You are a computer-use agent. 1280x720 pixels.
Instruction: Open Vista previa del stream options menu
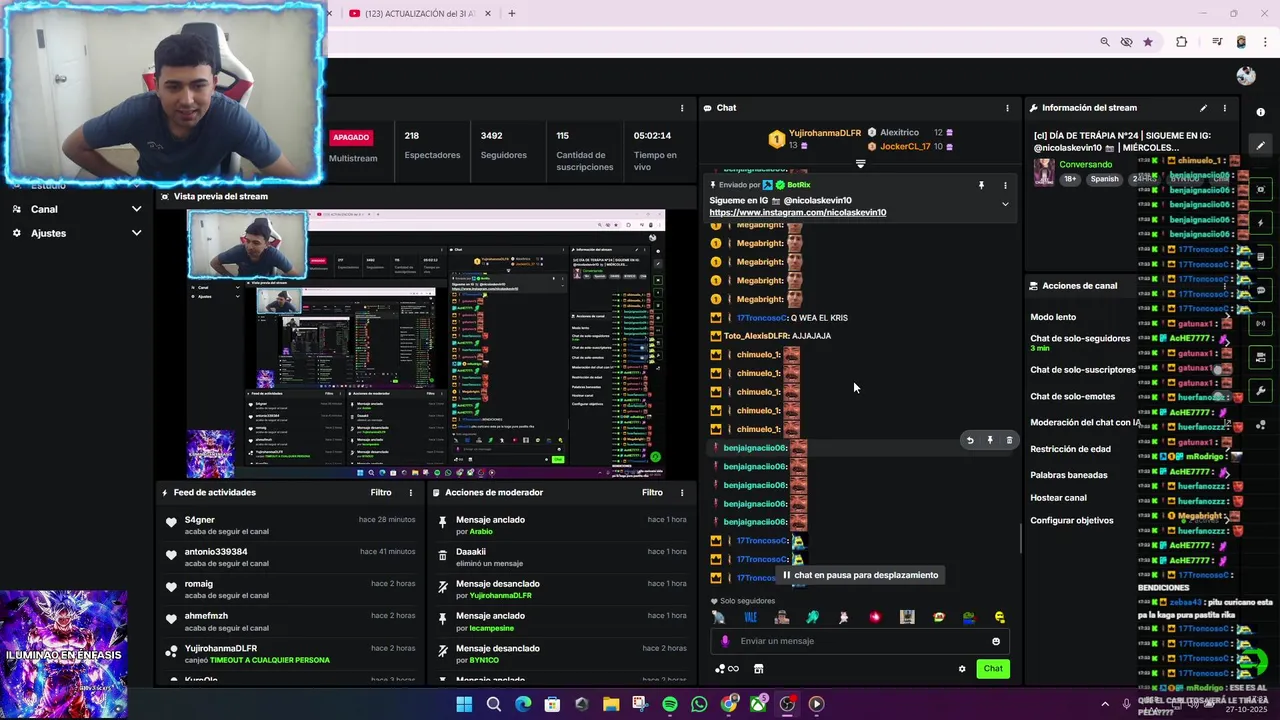pyautogui.click(x=682, y=108)
